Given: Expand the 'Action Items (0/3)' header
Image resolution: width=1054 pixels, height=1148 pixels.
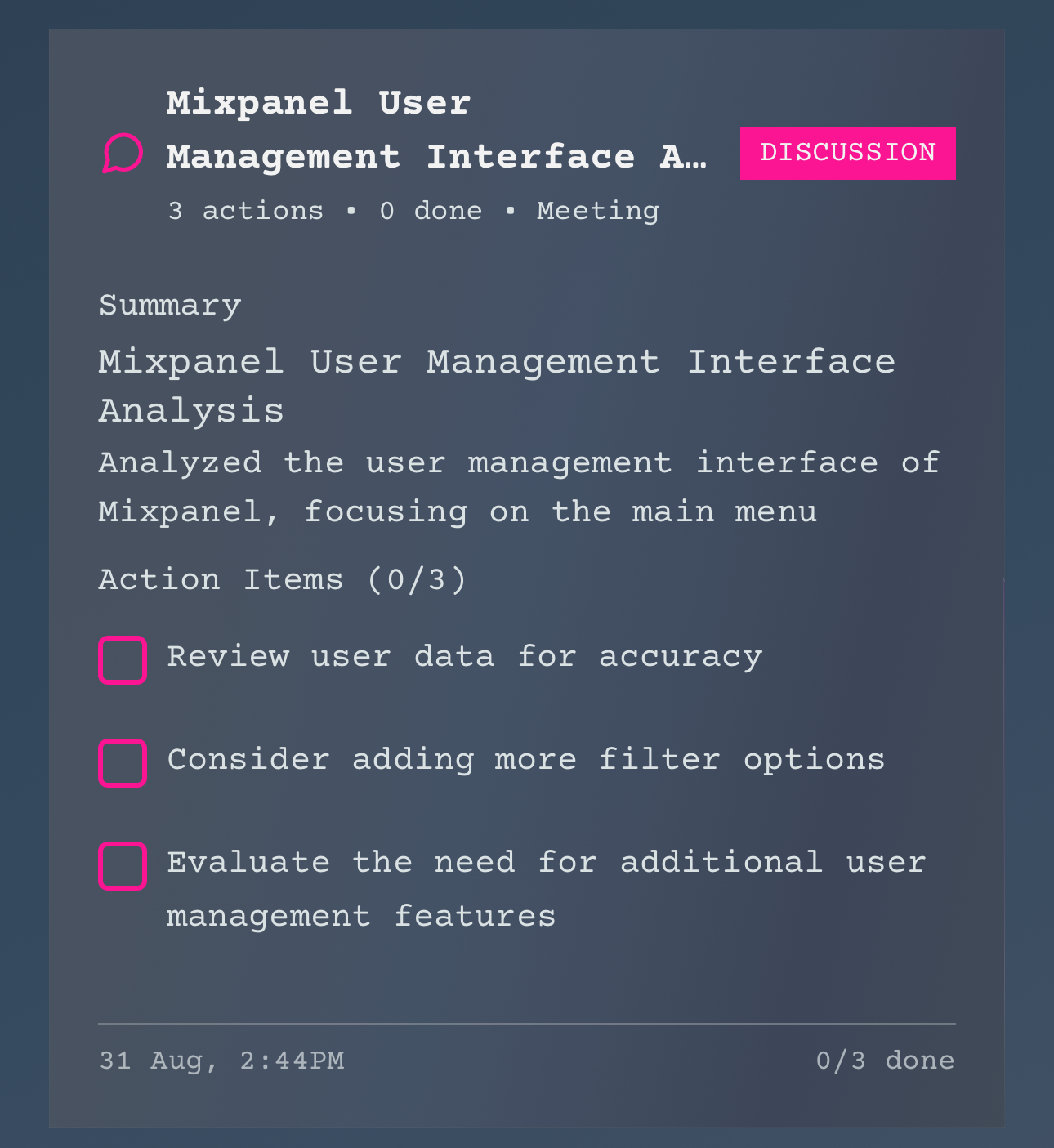Looking at the screenshot, I should tap(283, 580).
